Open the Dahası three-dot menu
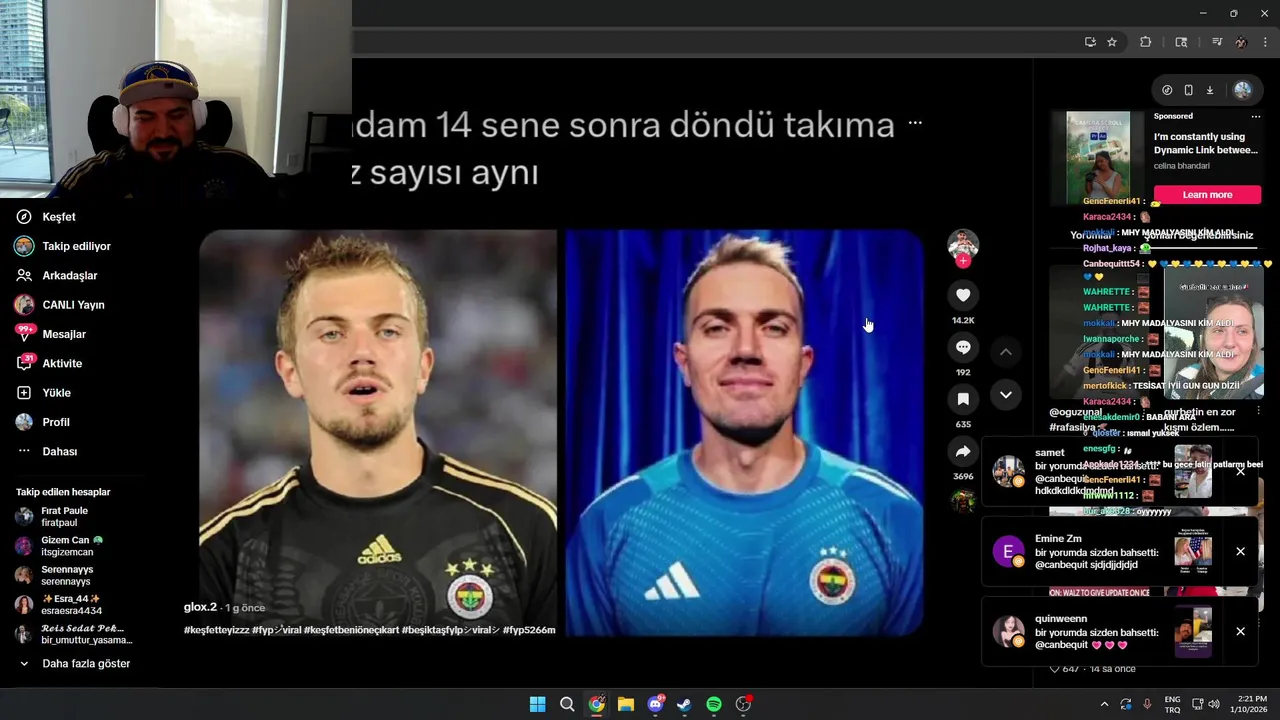 point(47,451)
